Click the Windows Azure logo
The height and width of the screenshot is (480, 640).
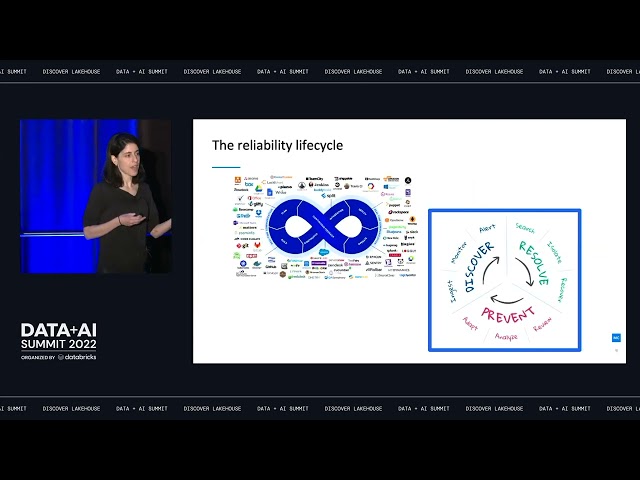(x=391, y=187)
